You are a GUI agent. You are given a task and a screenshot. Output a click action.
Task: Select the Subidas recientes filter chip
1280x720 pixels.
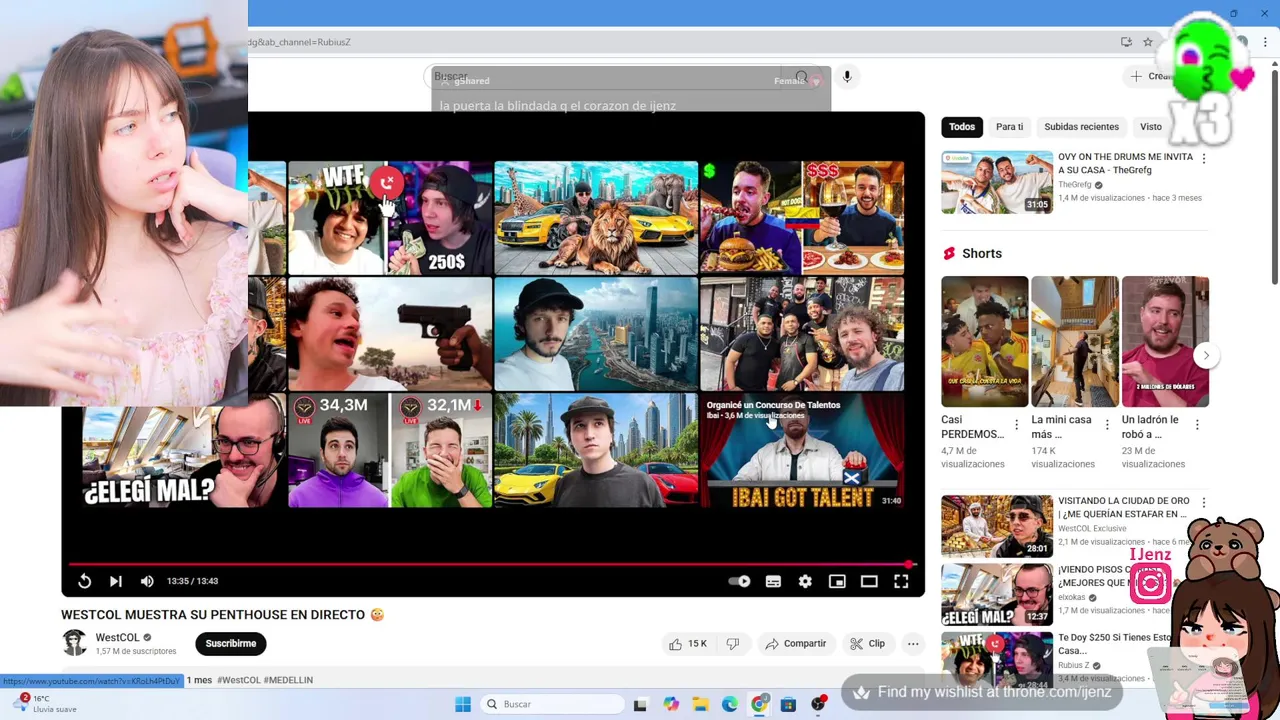point(1081,127)
